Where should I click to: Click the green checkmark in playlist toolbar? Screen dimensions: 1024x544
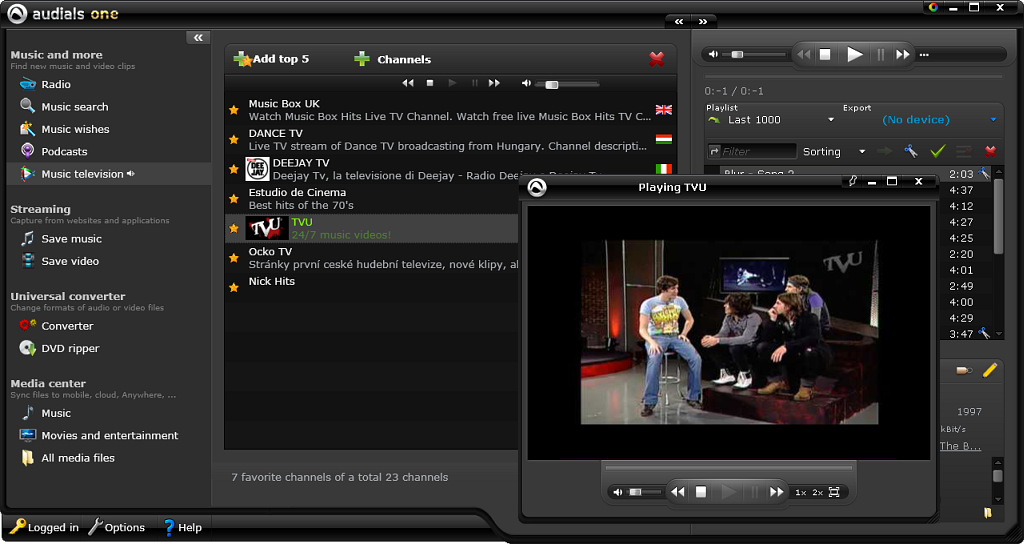coord(938,152)
